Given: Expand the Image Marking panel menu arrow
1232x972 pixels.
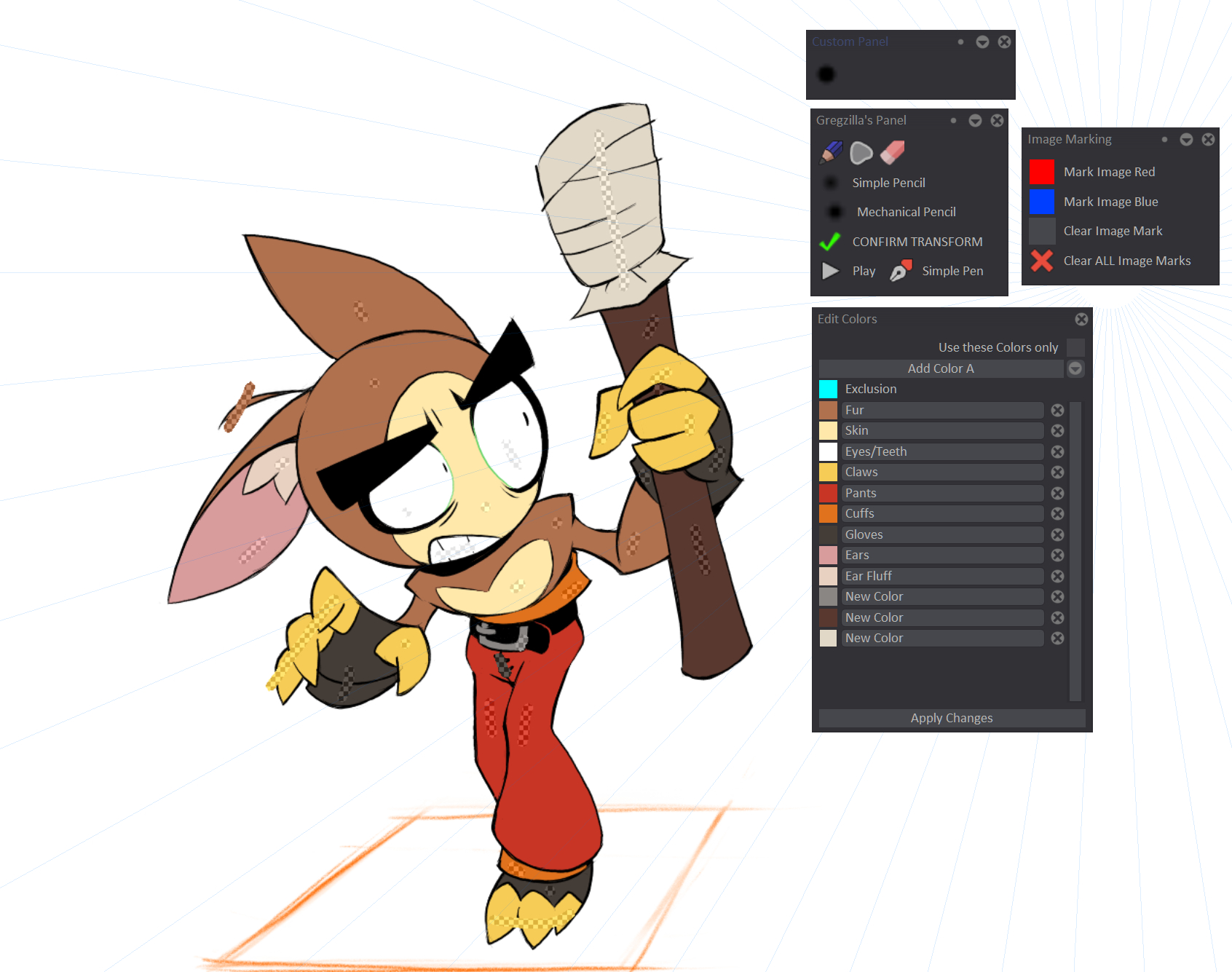Looking at the screenshot, I should click(1186, 140).
